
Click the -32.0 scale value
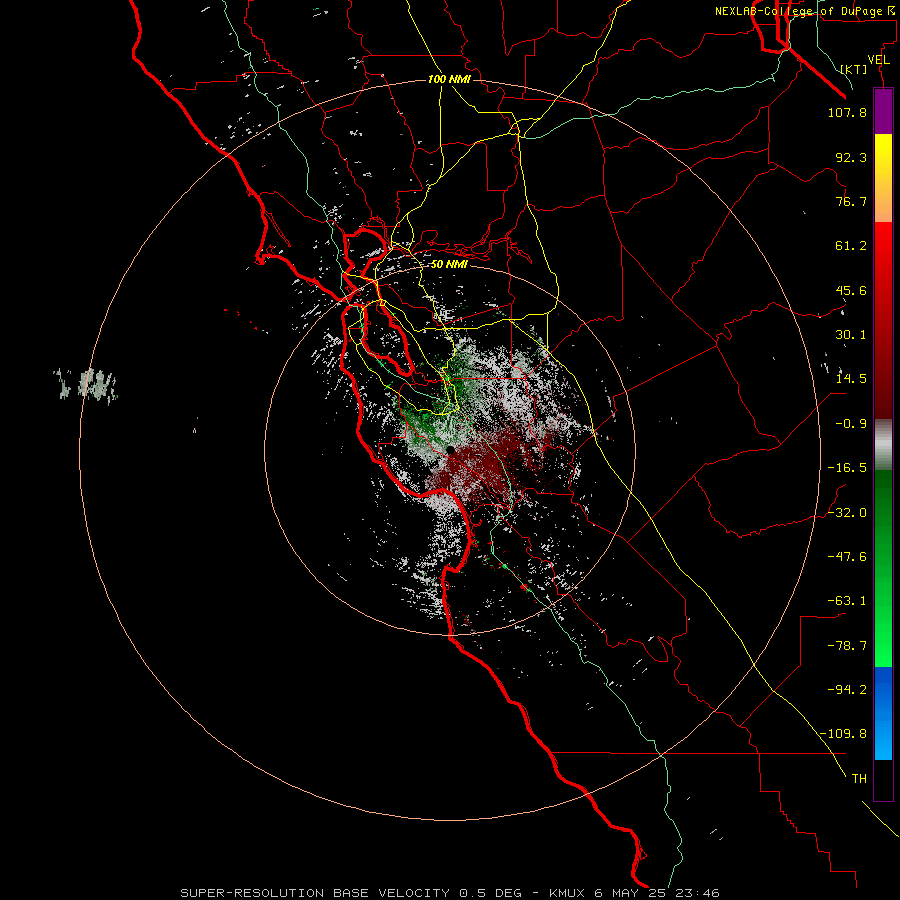click(x=847, y=512)
